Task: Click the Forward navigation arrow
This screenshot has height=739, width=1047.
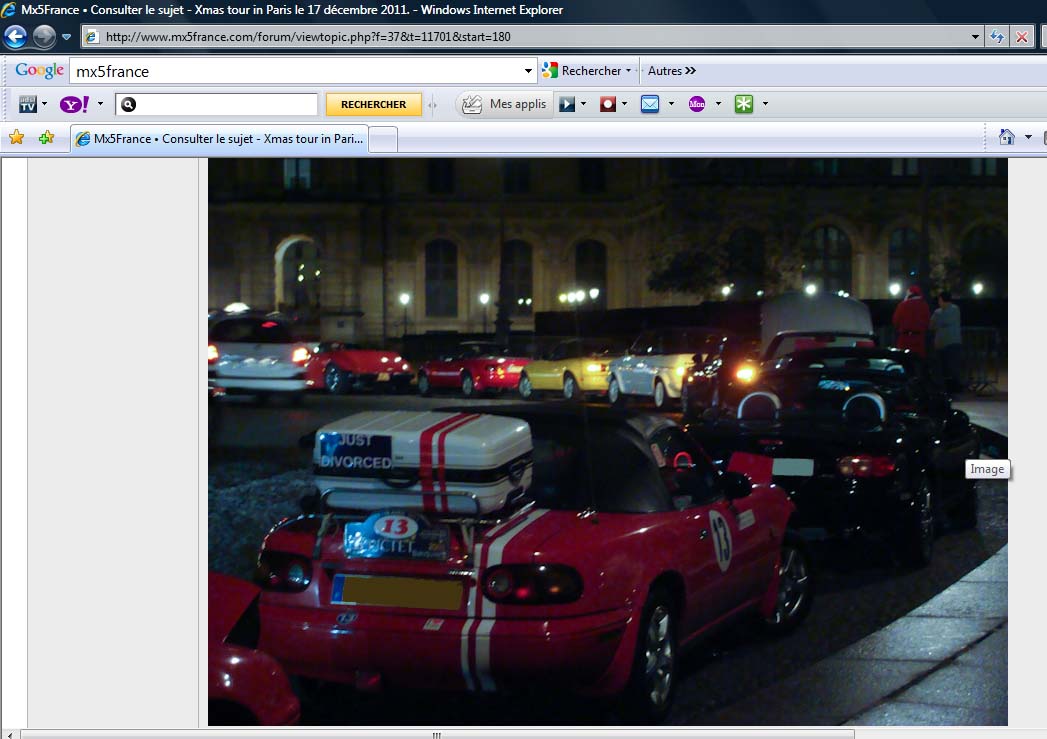Action: (x=44, y=36)
